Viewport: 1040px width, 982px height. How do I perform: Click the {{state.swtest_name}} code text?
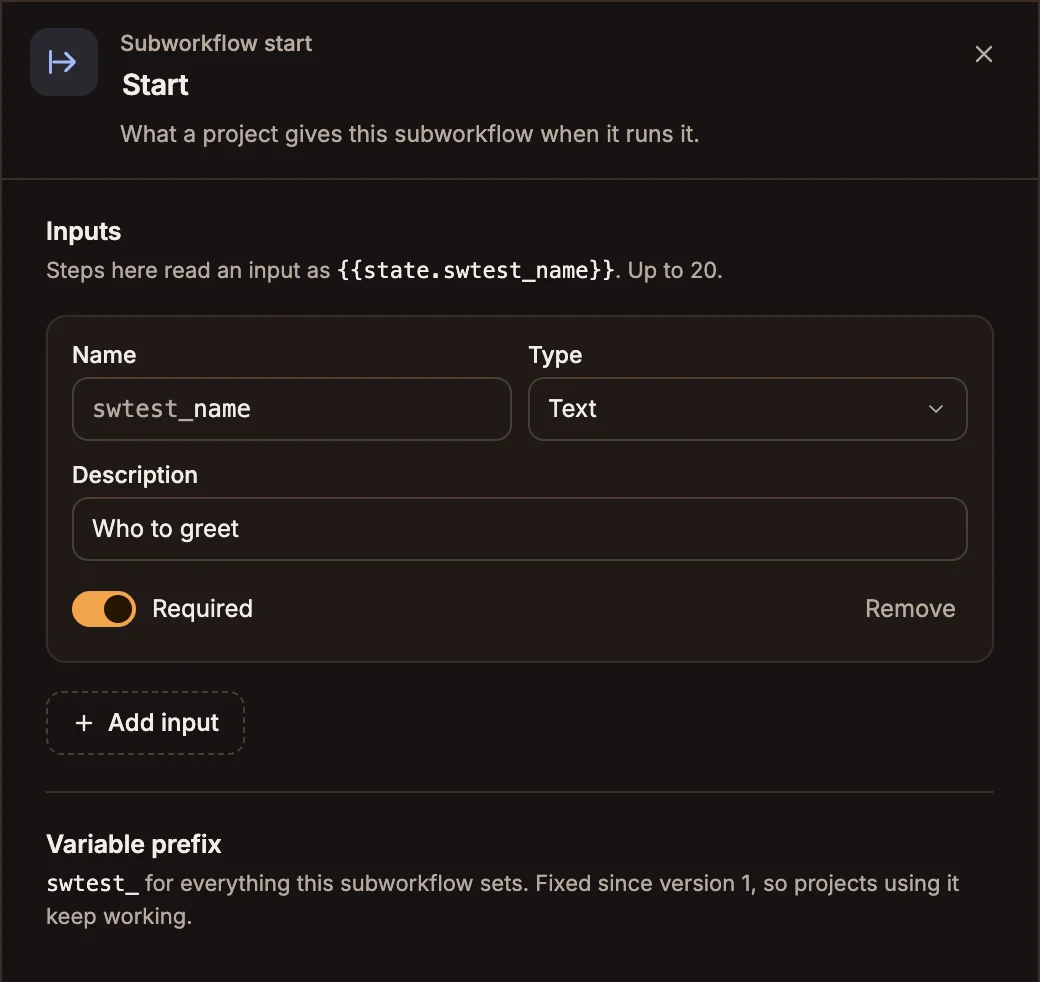[476, 271]
